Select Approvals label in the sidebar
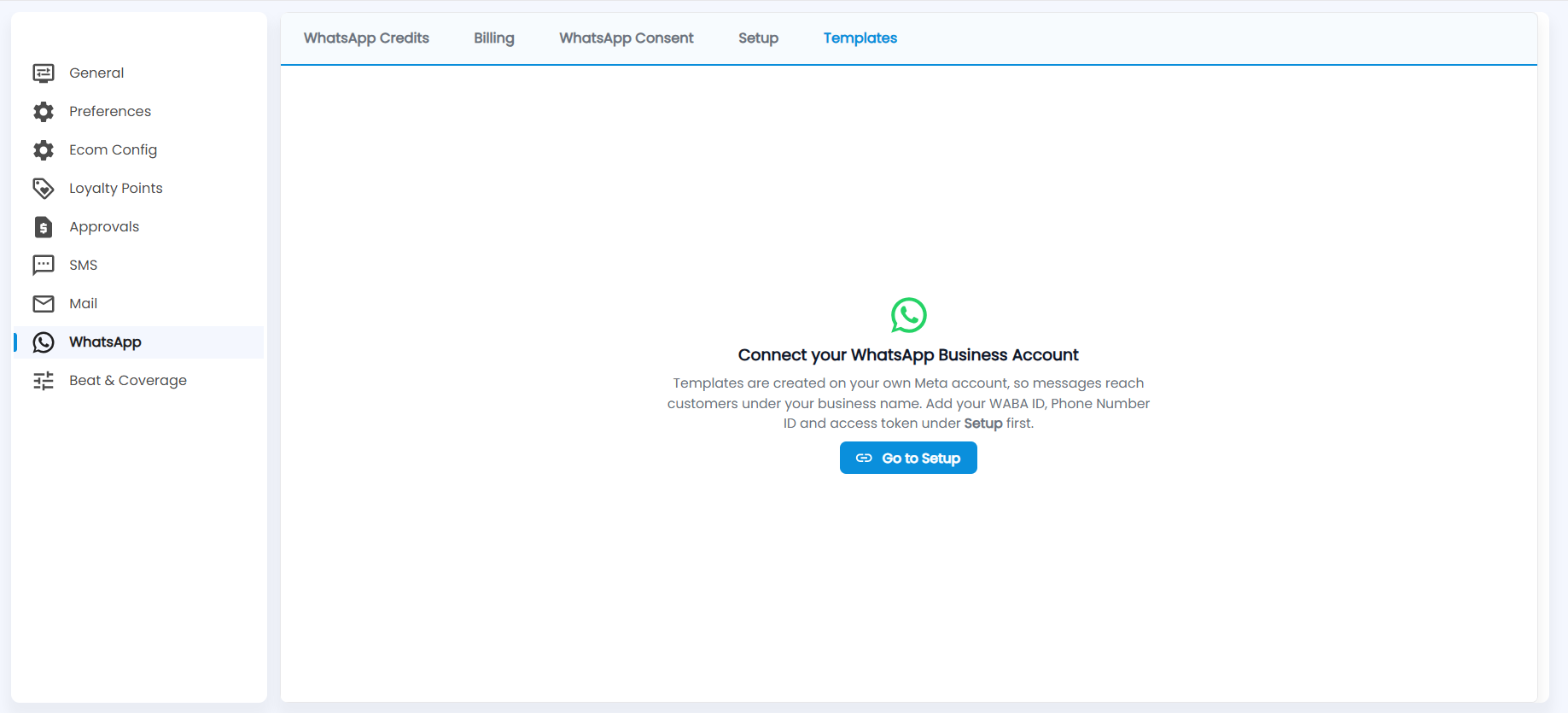 [104, 227]
